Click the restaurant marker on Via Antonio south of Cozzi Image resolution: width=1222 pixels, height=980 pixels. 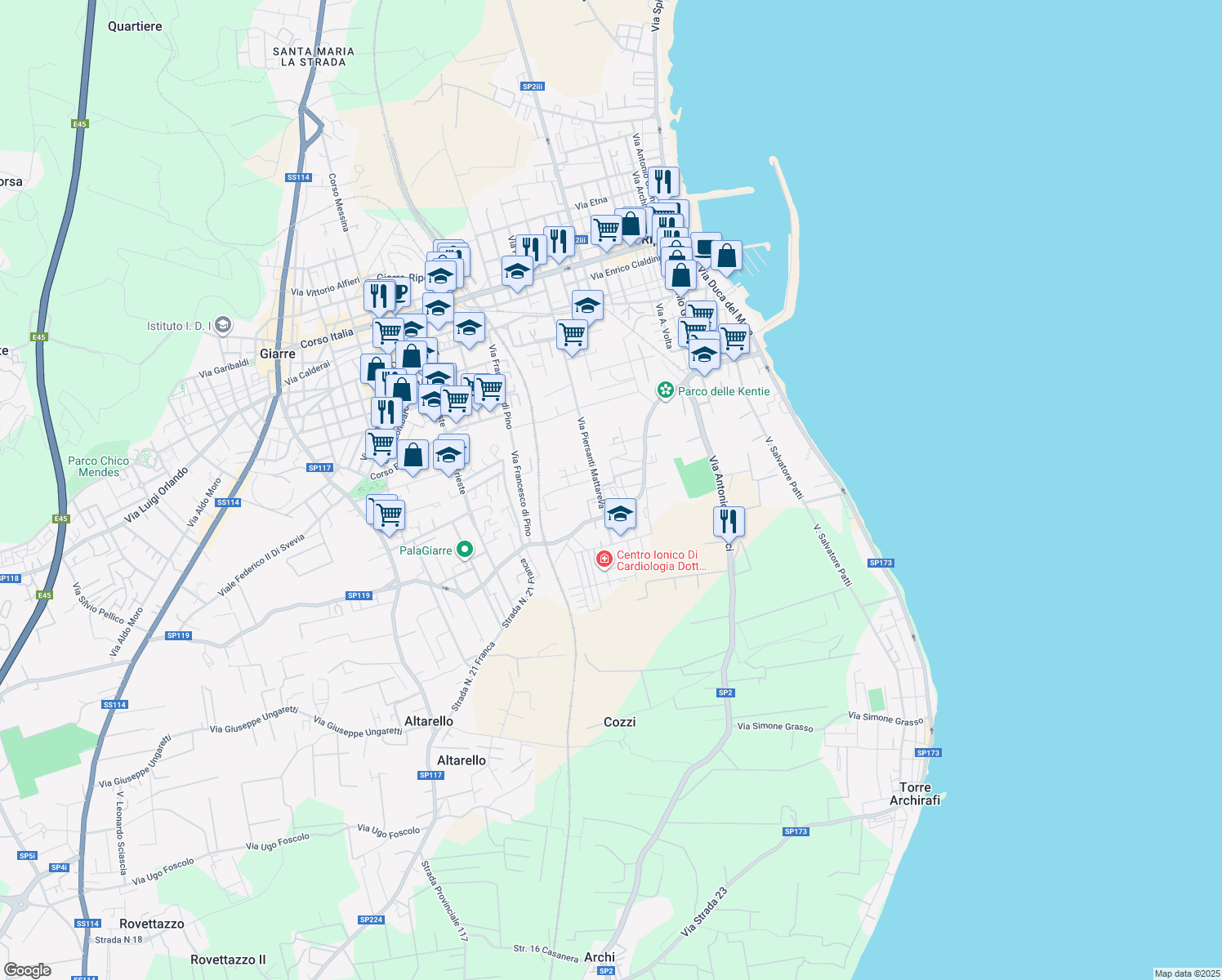(x=729, y=520)
